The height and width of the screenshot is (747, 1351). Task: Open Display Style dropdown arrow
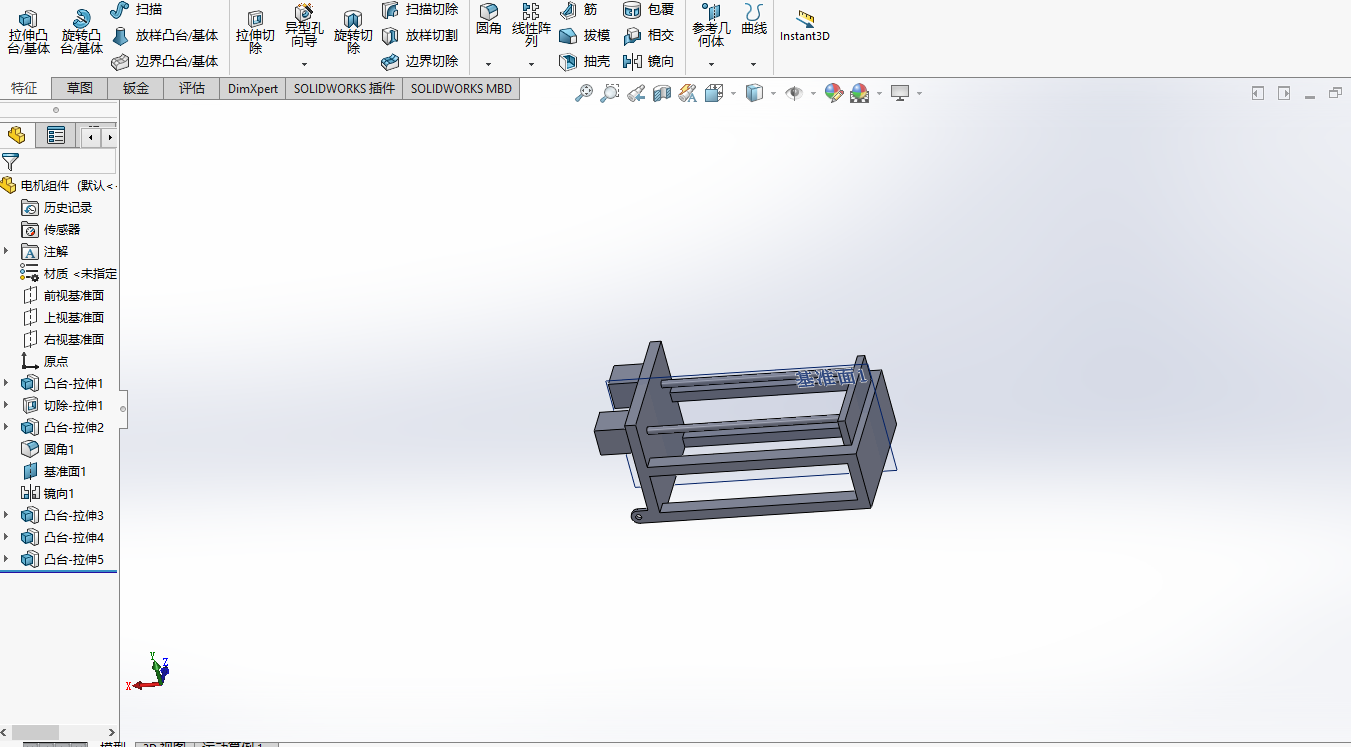click(774, 94)
